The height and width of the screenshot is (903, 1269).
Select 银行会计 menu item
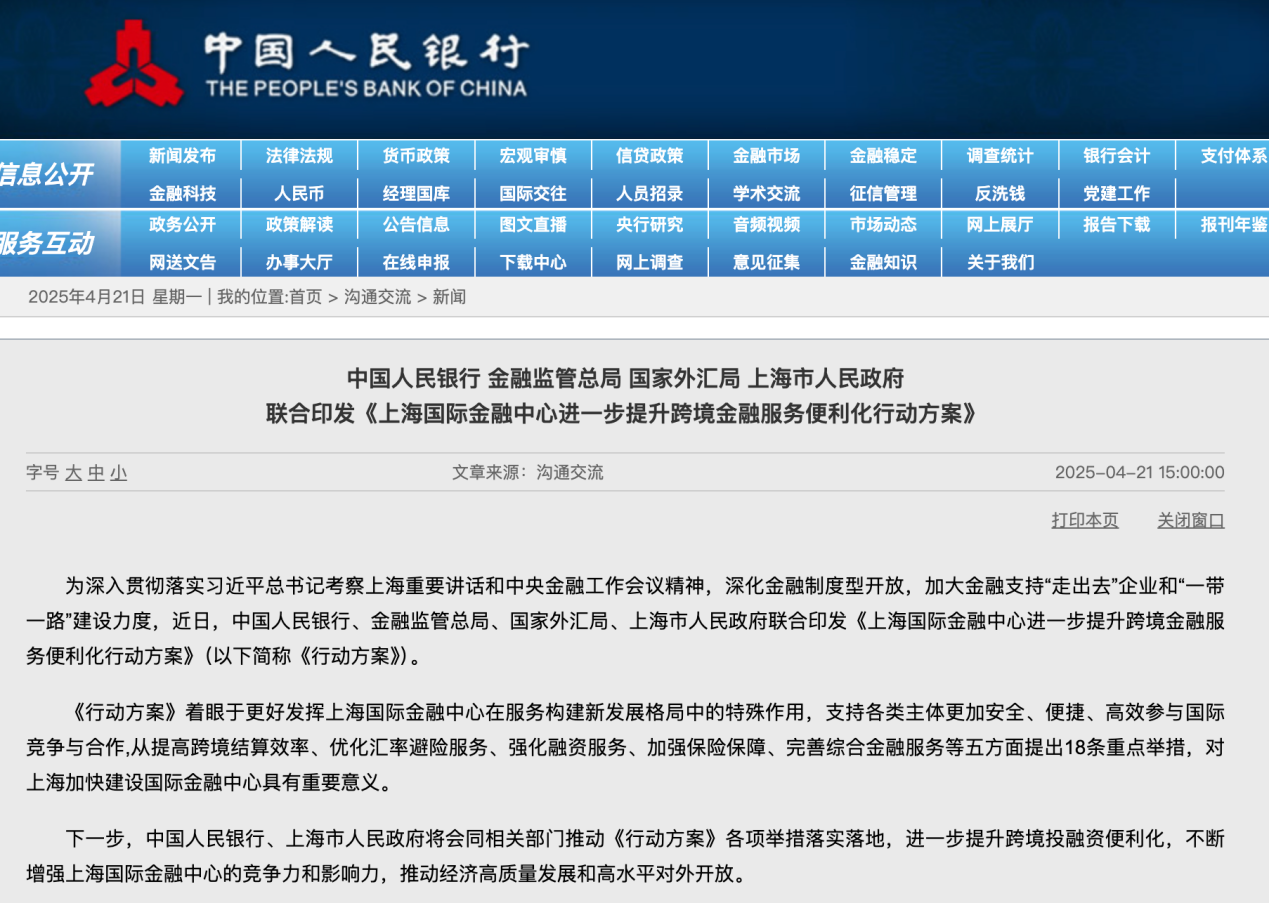pos(1117,156)
